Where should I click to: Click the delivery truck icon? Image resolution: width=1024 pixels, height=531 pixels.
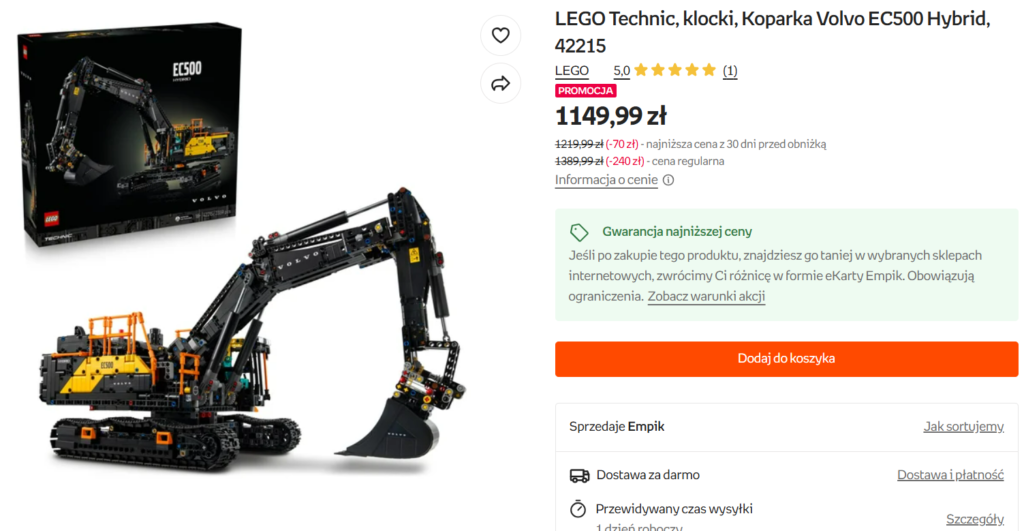pos(579,475)
